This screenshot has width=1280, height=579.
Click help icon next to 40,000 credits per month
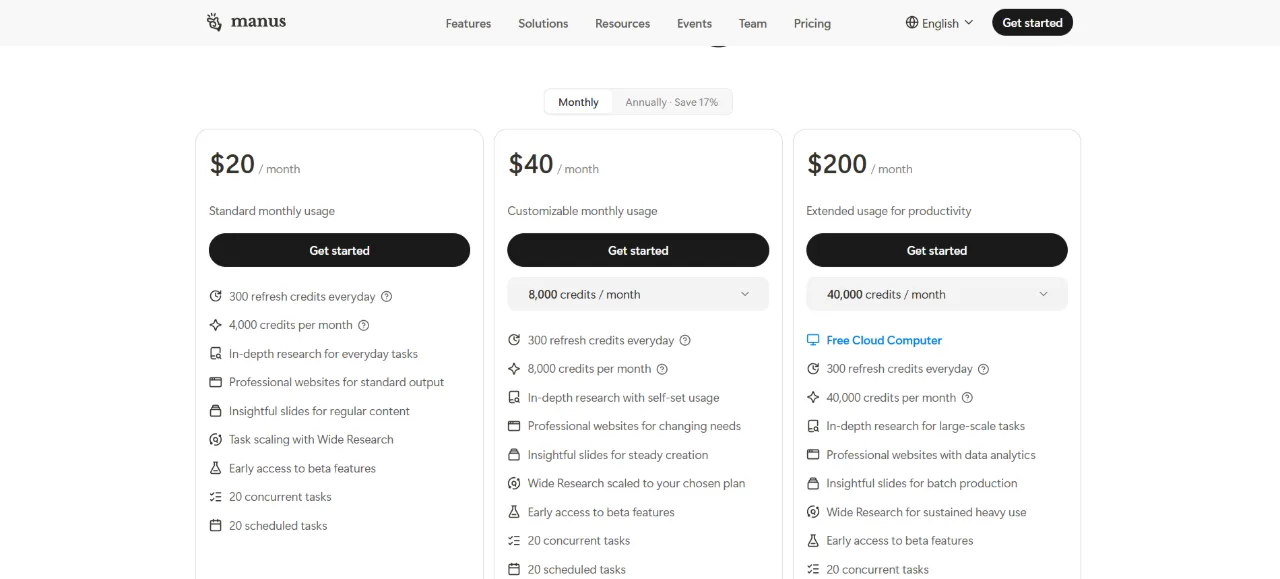(x=967, y=397)
